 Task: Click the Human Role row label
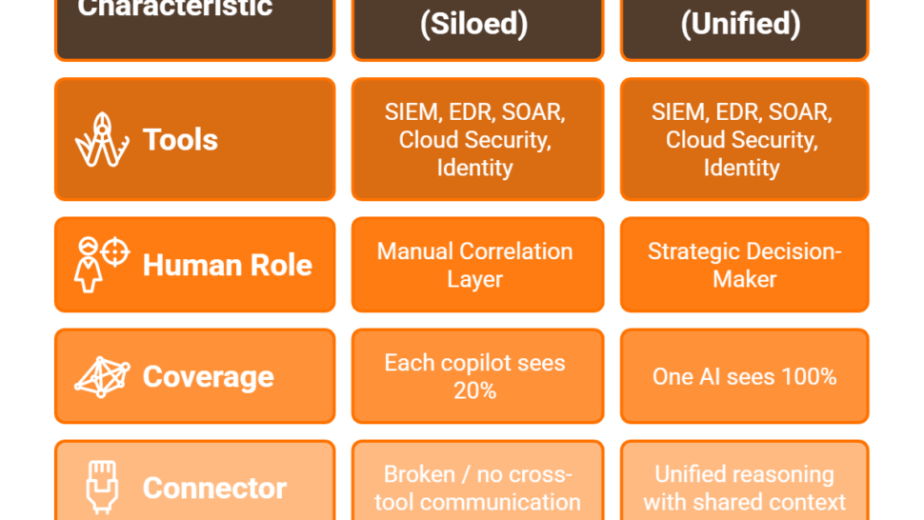coord(227,265)
